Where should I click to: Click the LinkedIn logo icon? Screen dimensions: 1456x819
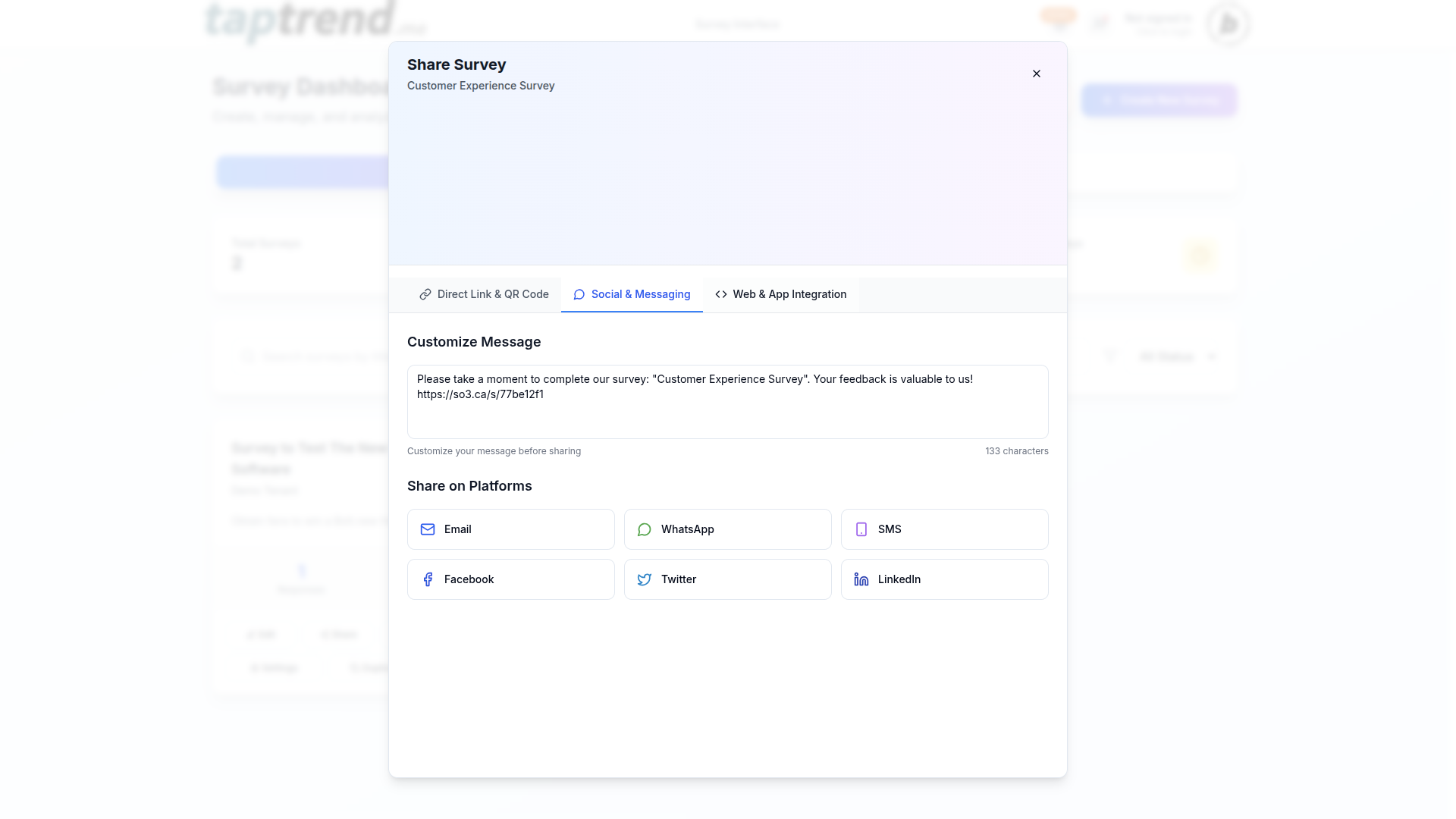[861, 579]
